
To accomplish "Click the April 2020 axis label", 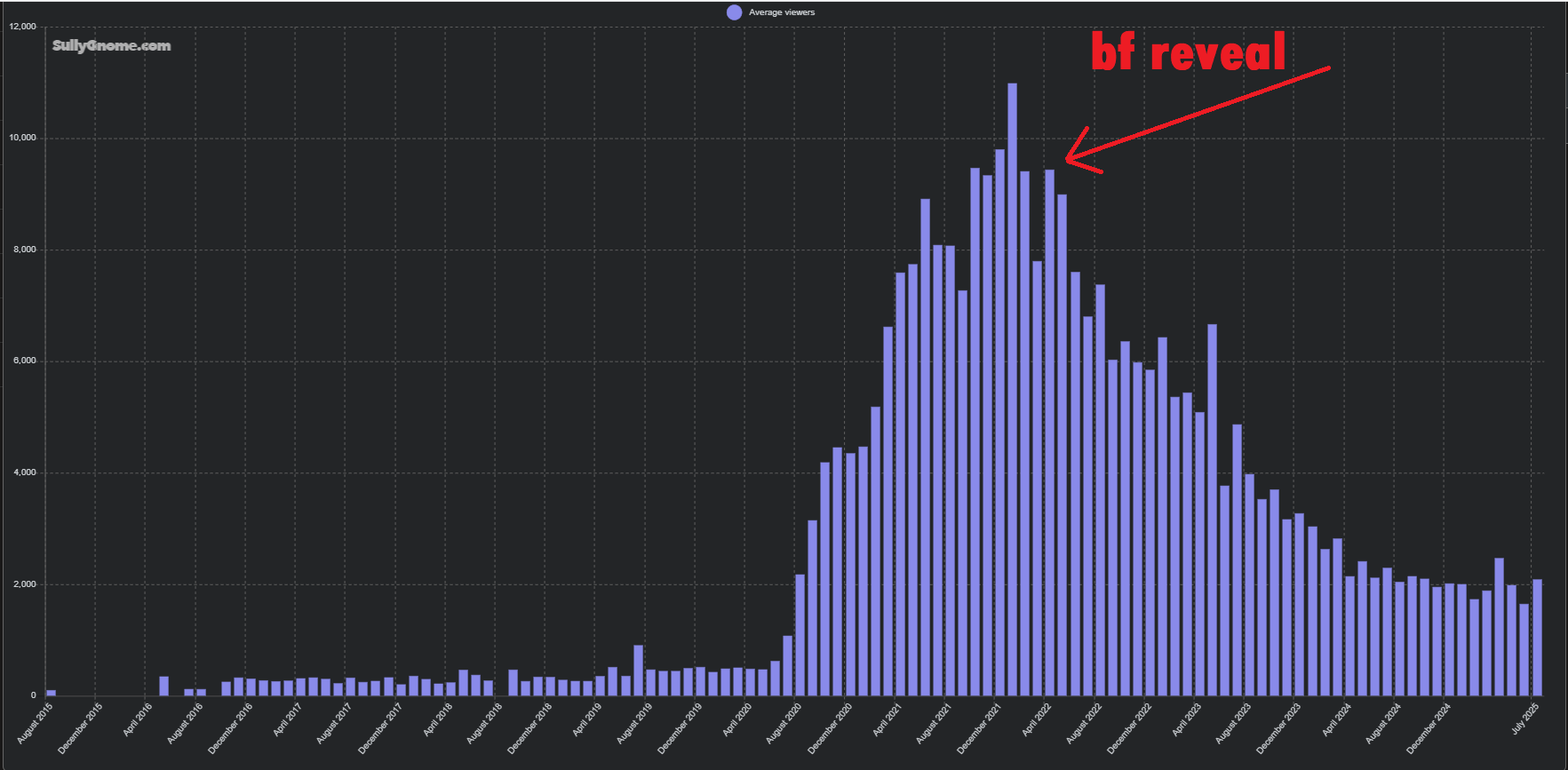I will pos(738,718).
